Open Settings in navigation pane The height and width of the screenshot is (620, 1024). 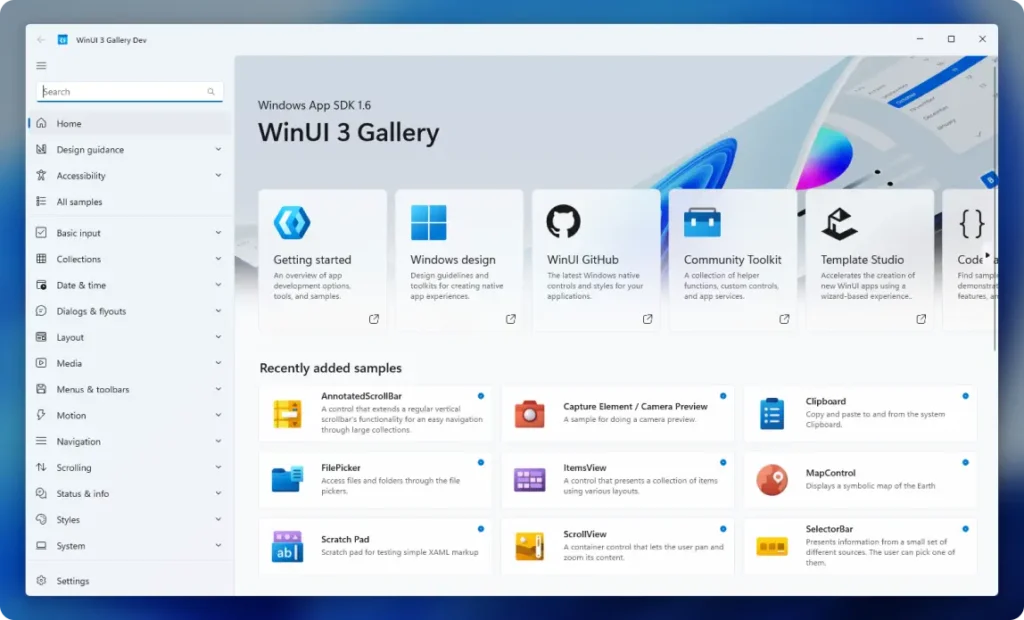pos(130,581)
